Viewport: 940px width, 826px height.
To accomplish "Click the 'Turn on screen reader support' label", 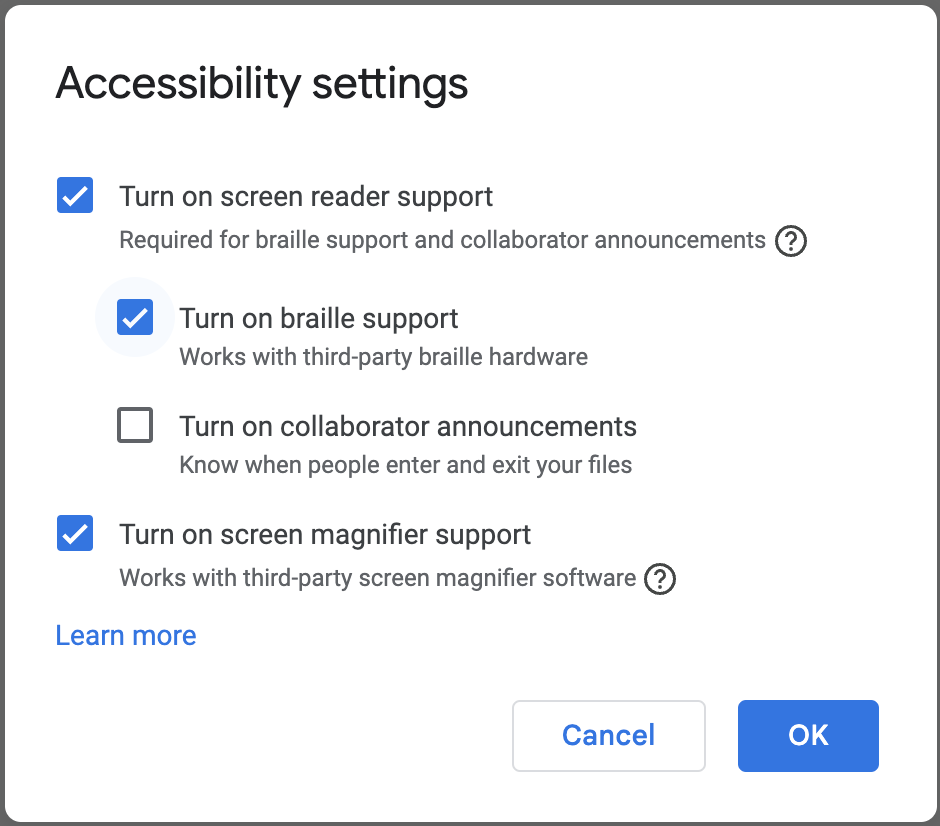I will (306, 197).
